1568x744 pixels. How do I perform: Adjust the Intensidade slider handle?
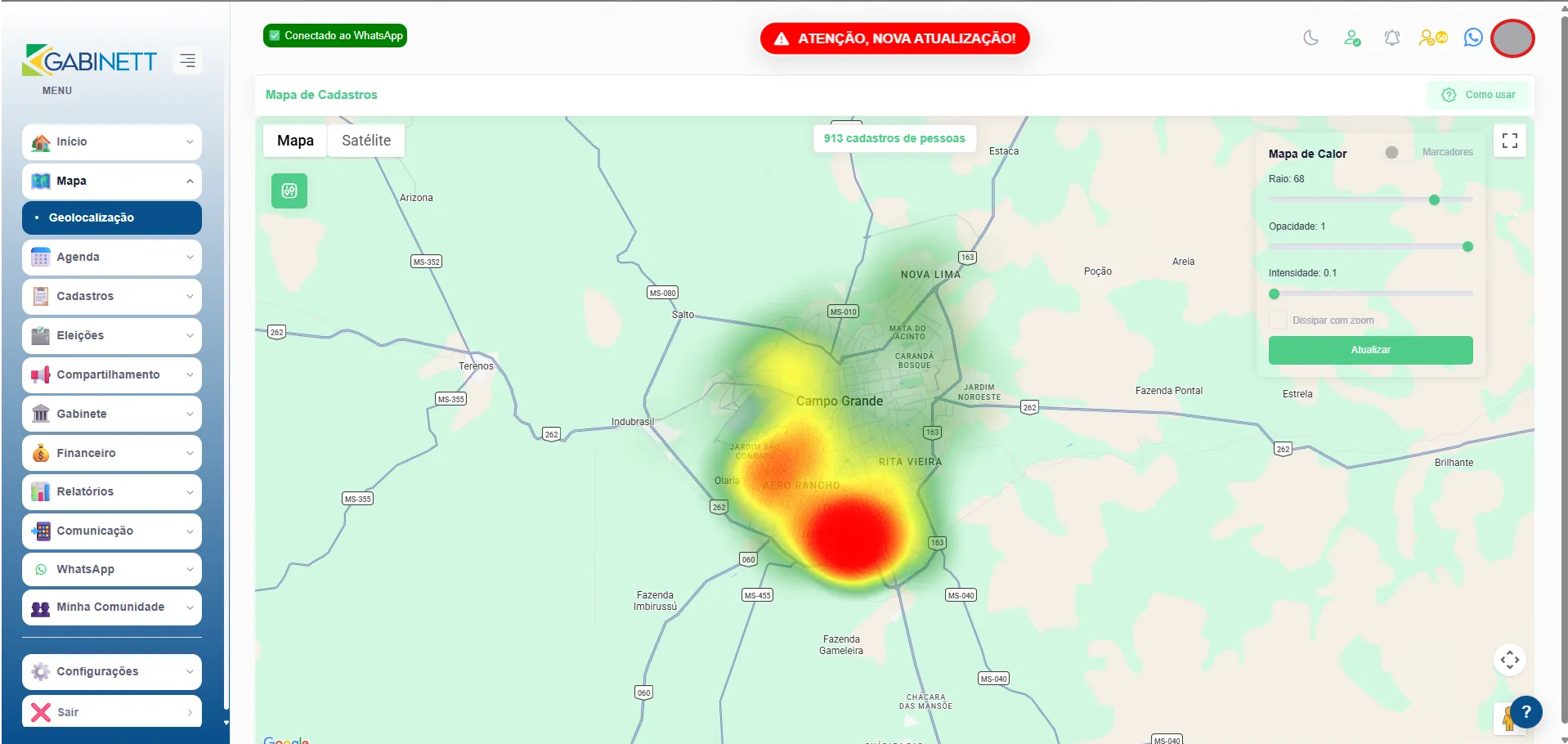click(x=1274, y=294)
